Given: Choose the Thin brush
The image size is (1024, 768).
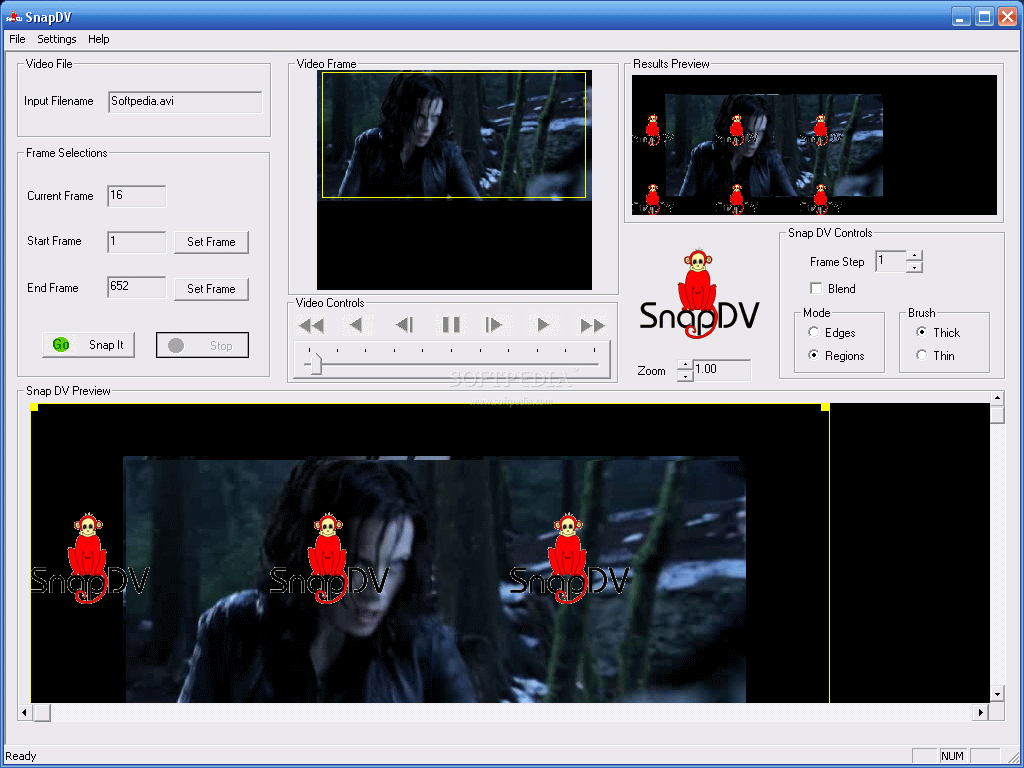Looking at the screenshot, I should coord(921,355).
